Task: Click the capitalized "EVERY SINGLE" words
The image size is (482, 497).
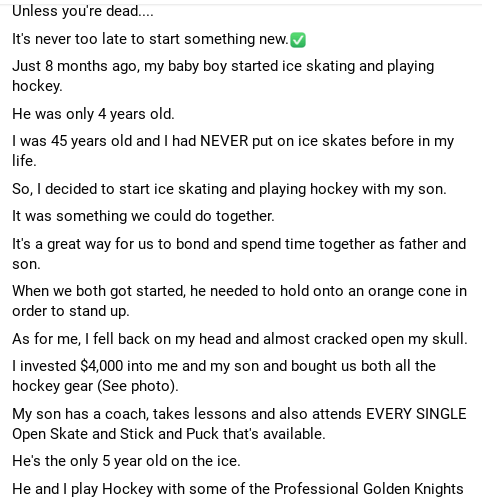Action: pyautogui.click(x=416, y=414)
